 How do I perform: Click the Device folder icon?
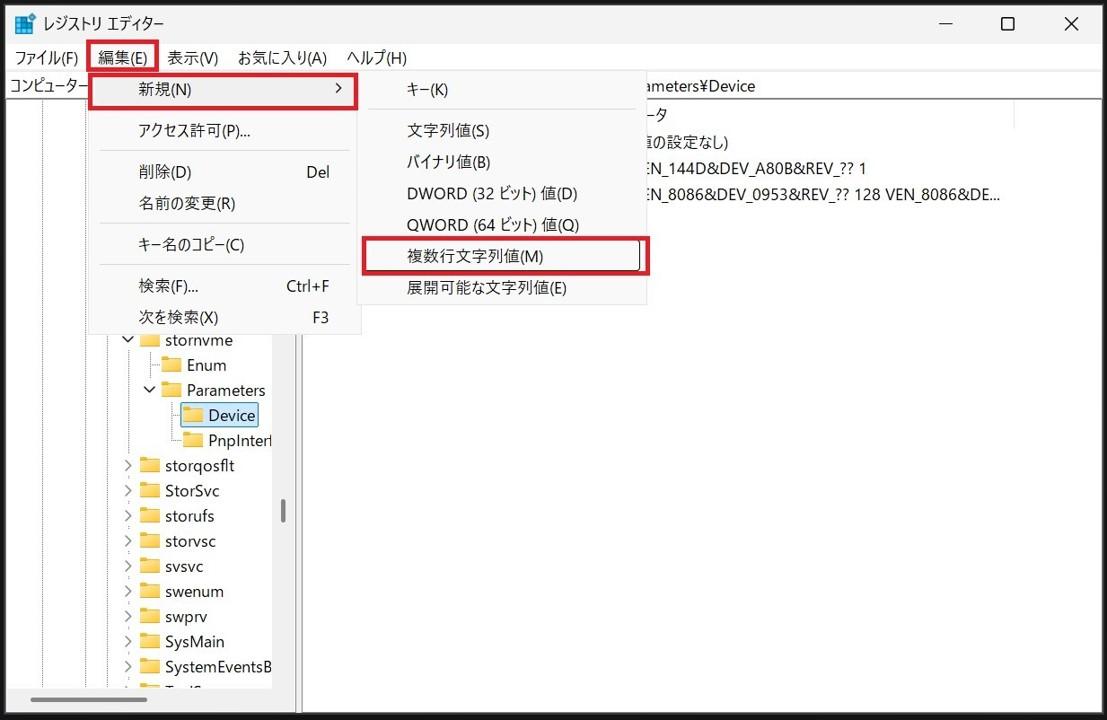point(193,415)
